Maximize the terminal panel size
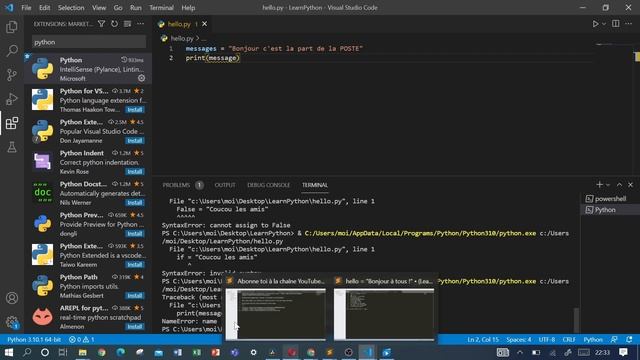The height and width of the screenshot is (360, 640). tap(619, 185)
